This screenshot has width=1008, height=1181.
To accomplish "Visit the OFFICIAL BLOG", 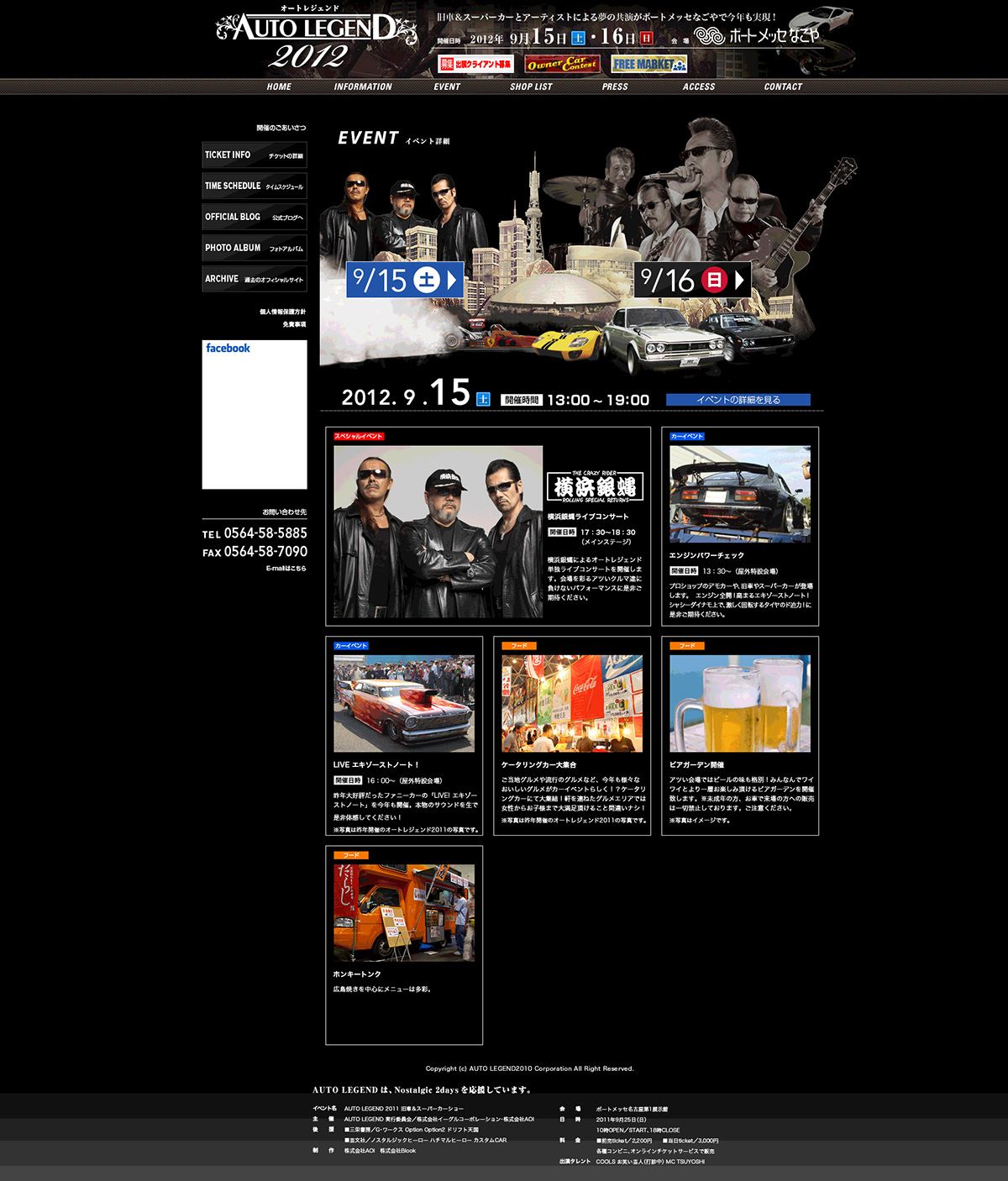I will (x=255, y=217).
